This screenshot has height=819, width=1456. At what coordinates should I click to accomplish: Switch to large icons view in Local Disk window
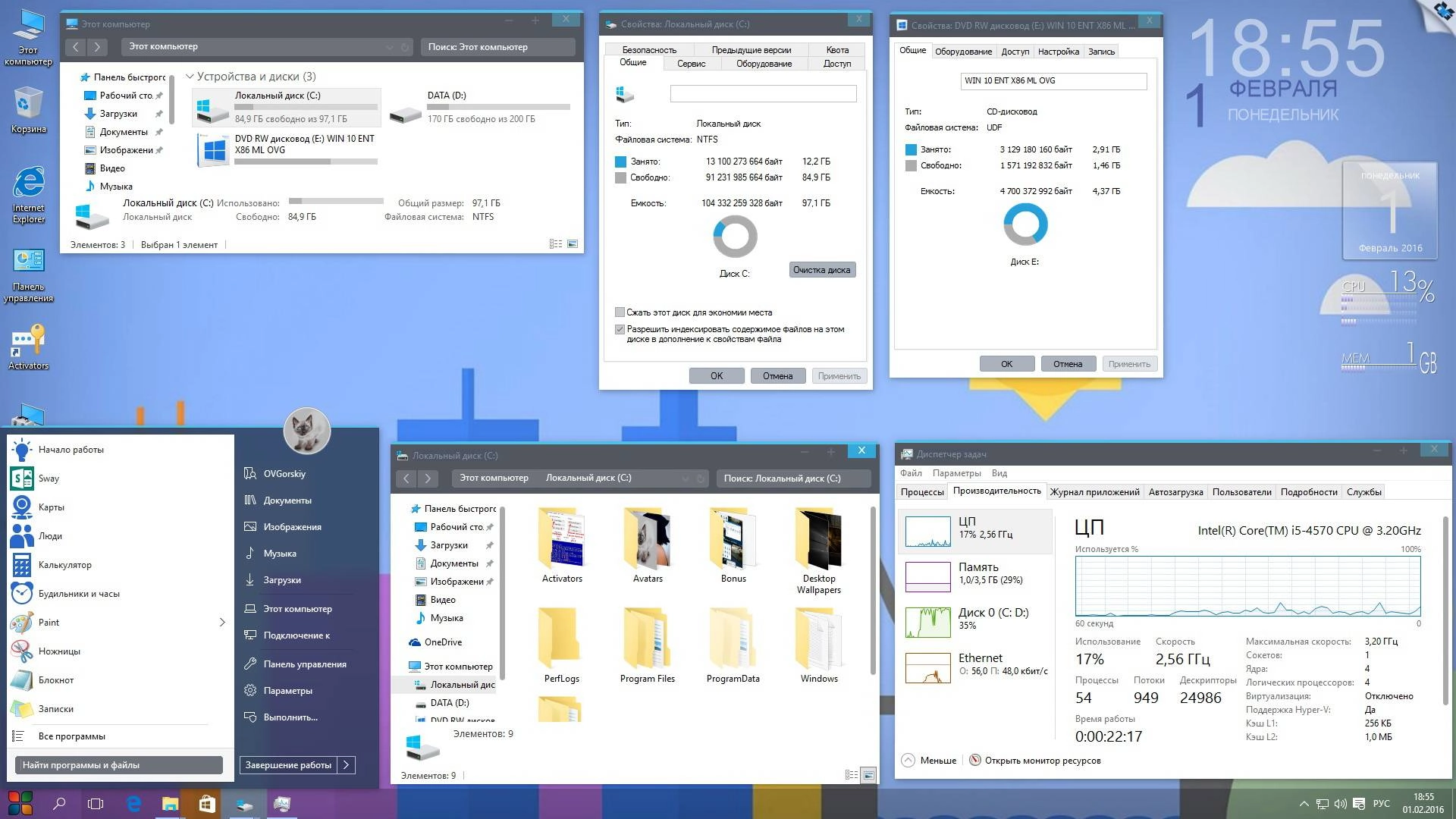869,775
